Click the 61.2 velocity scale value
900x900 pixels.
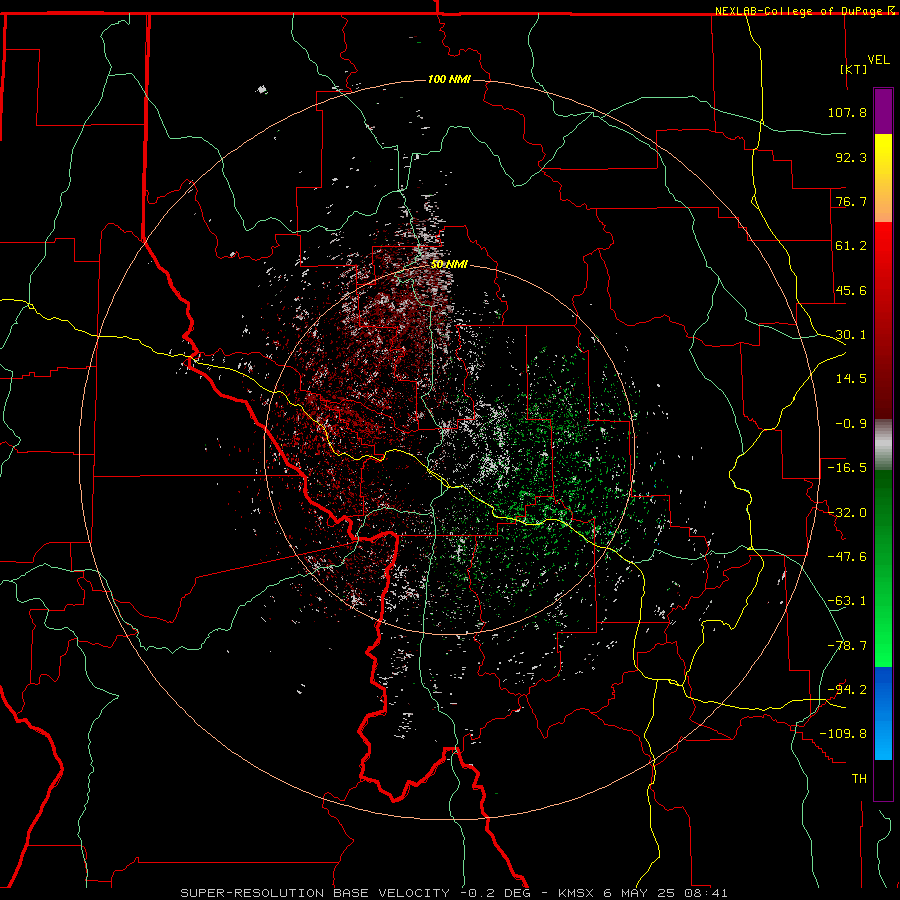tap(851, 246)
